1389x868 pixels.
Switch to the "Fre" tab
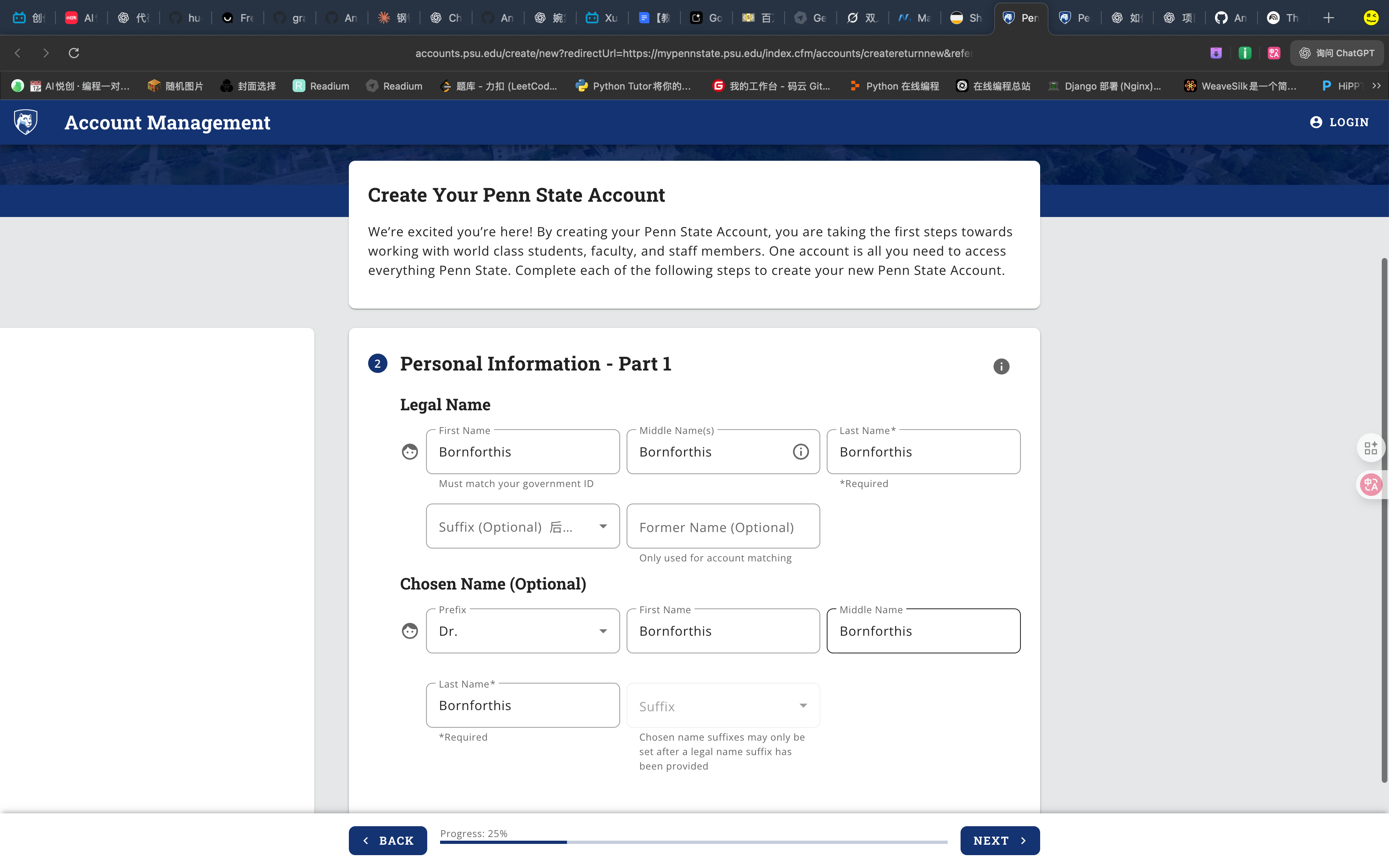[238, 18]
